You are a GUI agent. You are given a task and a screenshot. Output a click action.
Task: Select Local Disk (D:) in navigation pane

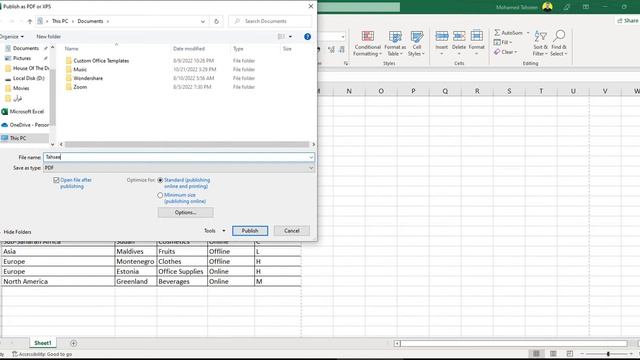pos(29,78)
